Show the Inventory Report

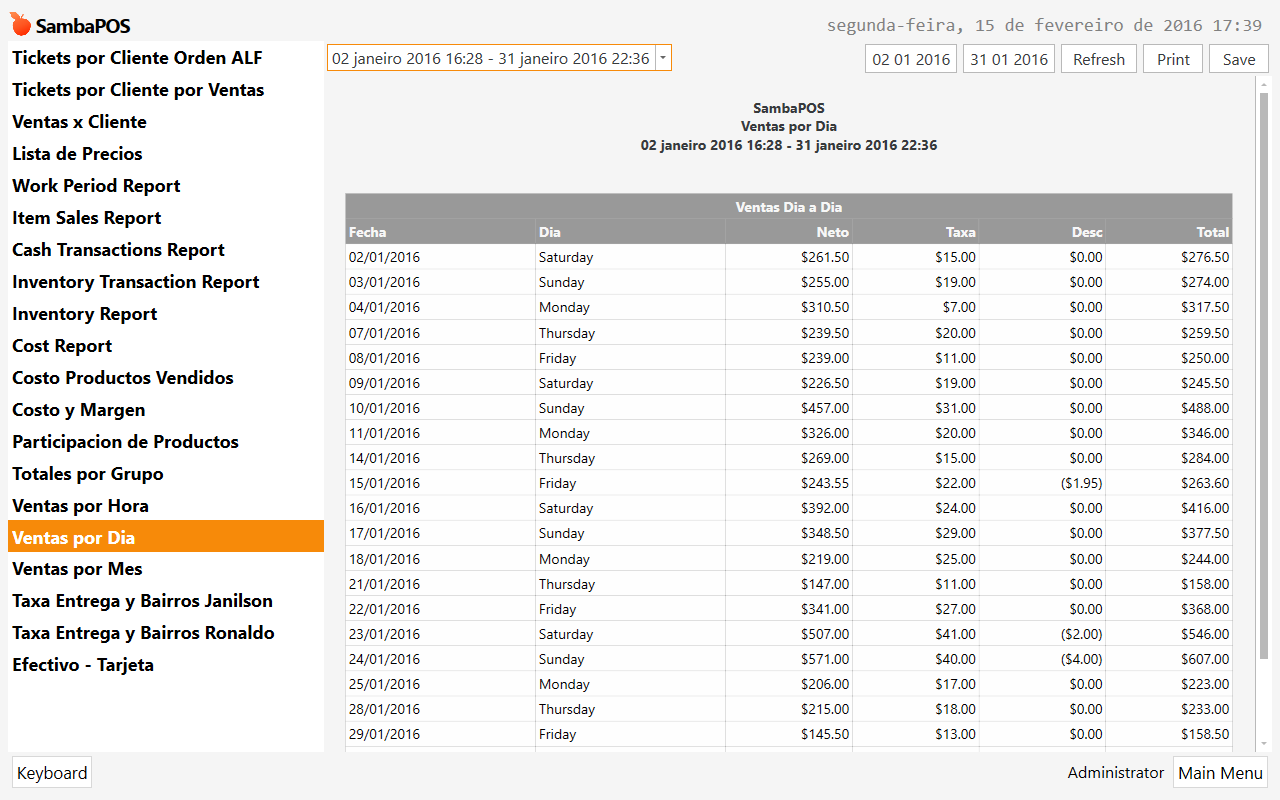click(85, 314)
